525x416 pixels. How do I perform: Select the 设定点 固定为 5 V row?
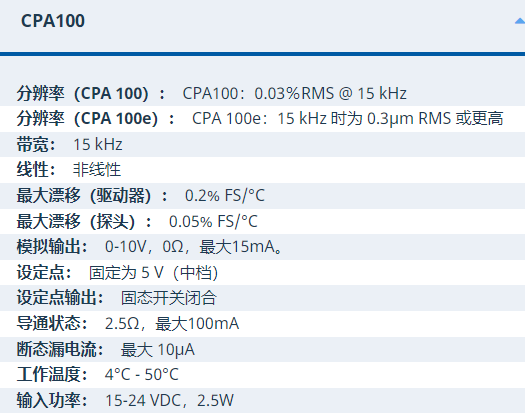tap(262, 273)
